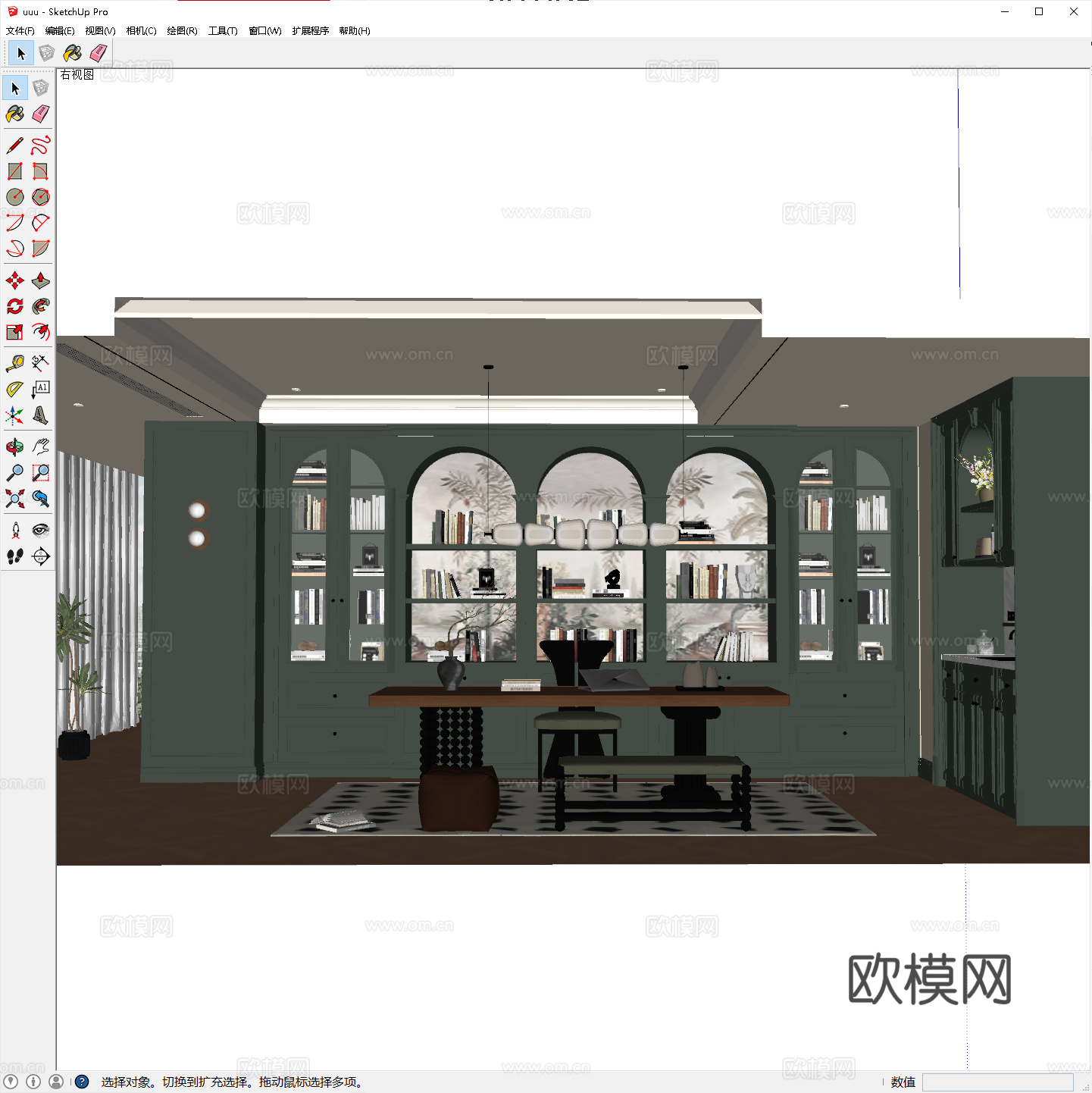Activate the Rotate tool

point(15,306)
